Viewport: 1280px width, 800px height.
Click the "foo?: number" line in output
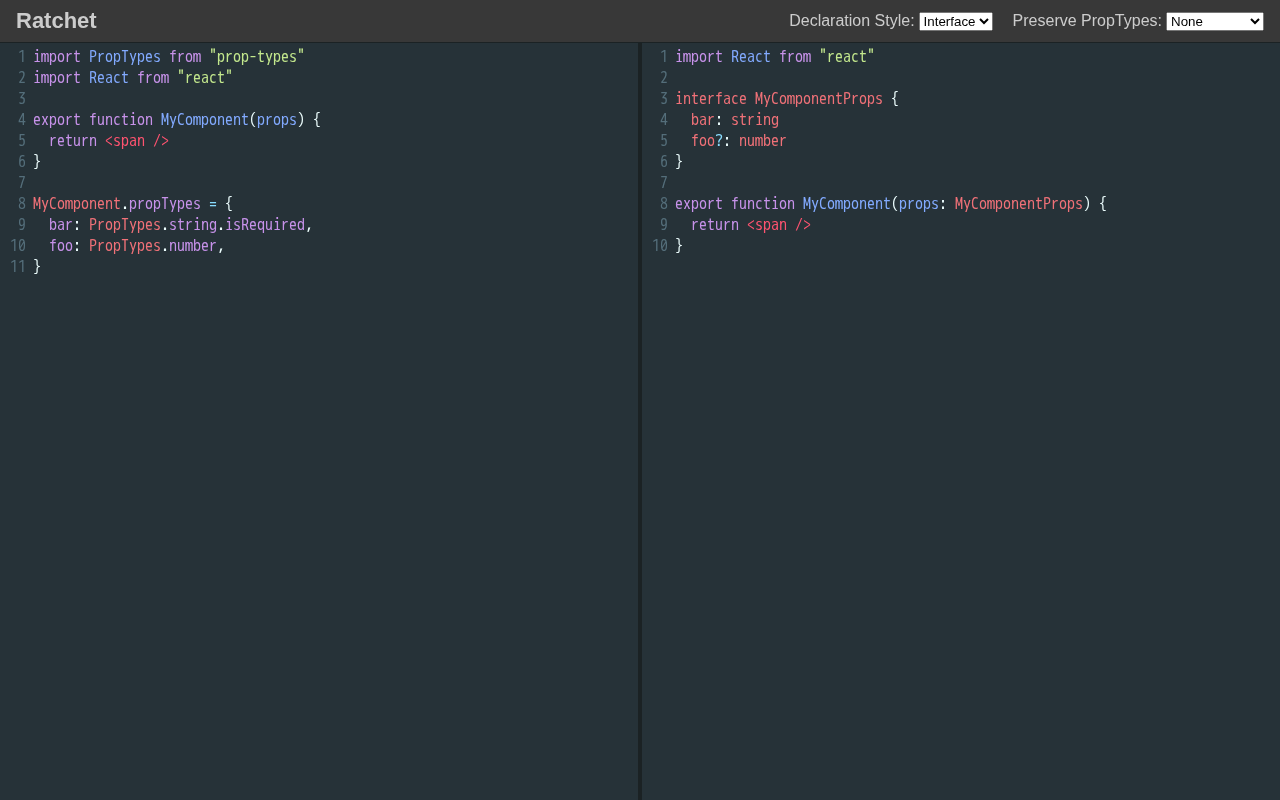click(738, 141)
